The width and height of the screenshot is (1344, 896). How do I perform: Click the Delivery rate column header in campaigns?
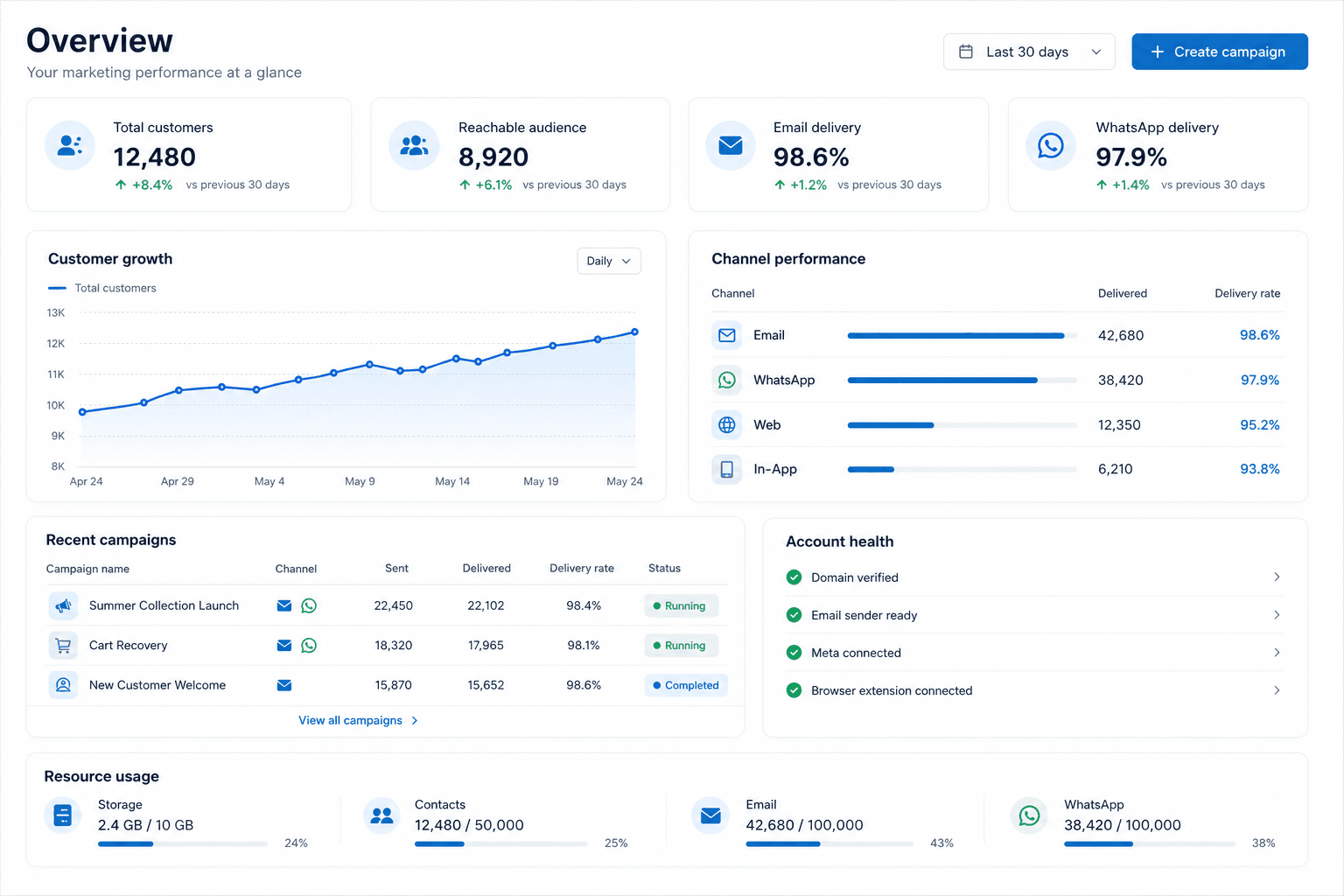582,568
